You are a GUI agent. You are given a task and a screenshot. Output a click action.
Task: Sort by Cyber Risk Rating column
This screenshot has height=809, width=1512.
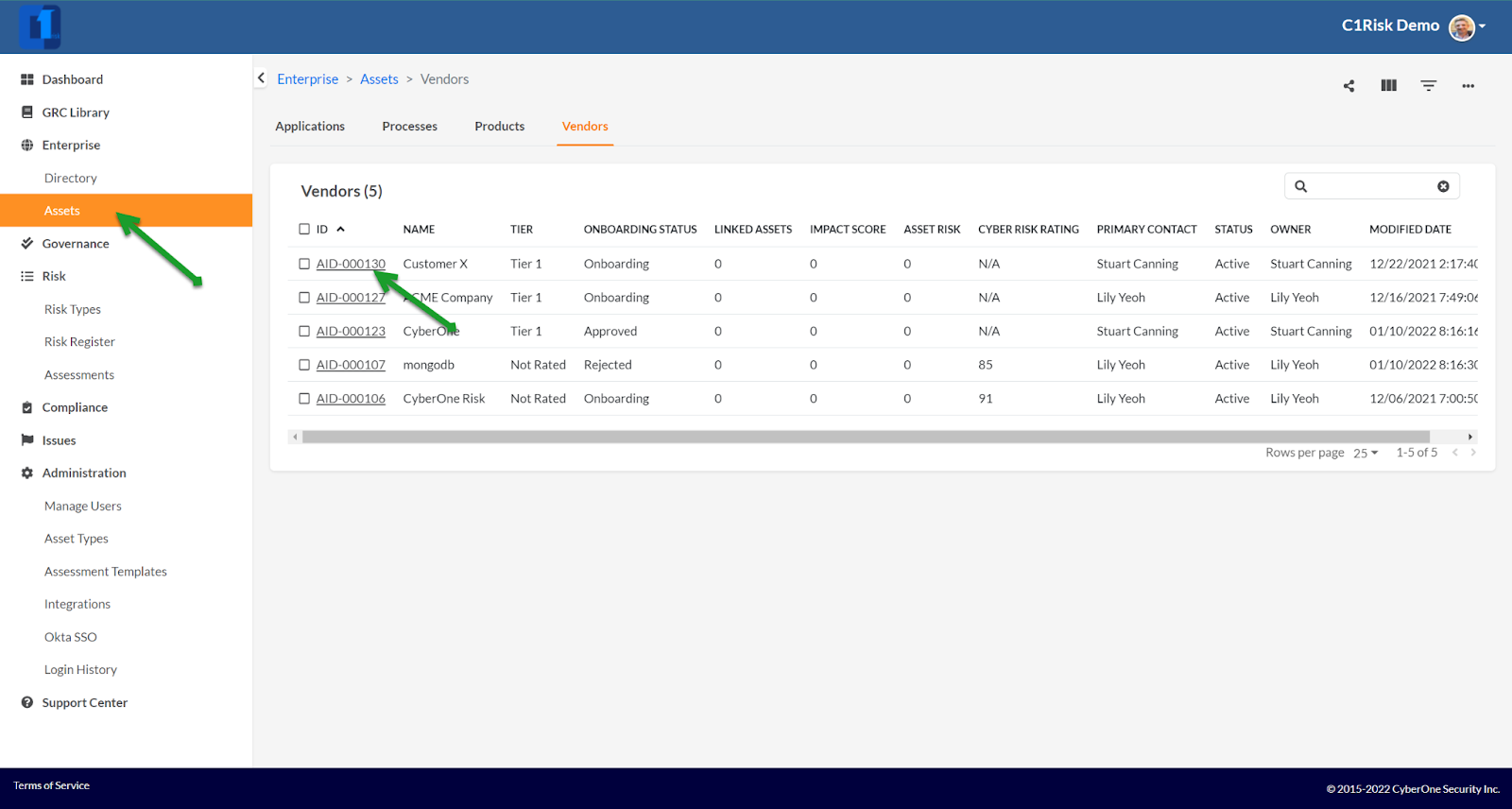(1028, 230)
